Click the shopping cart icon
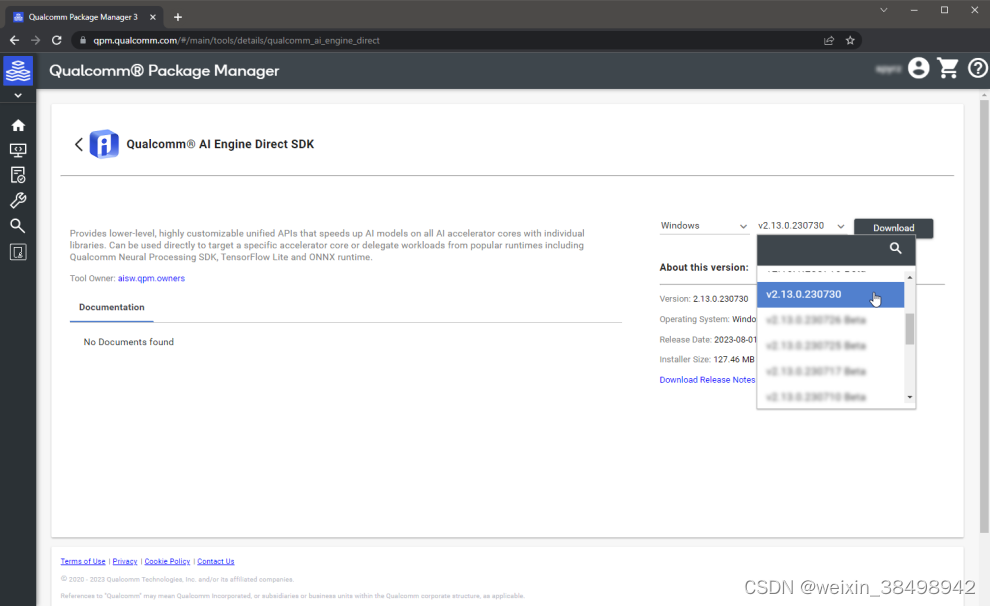Screen dimensions: 990x606 948,68
